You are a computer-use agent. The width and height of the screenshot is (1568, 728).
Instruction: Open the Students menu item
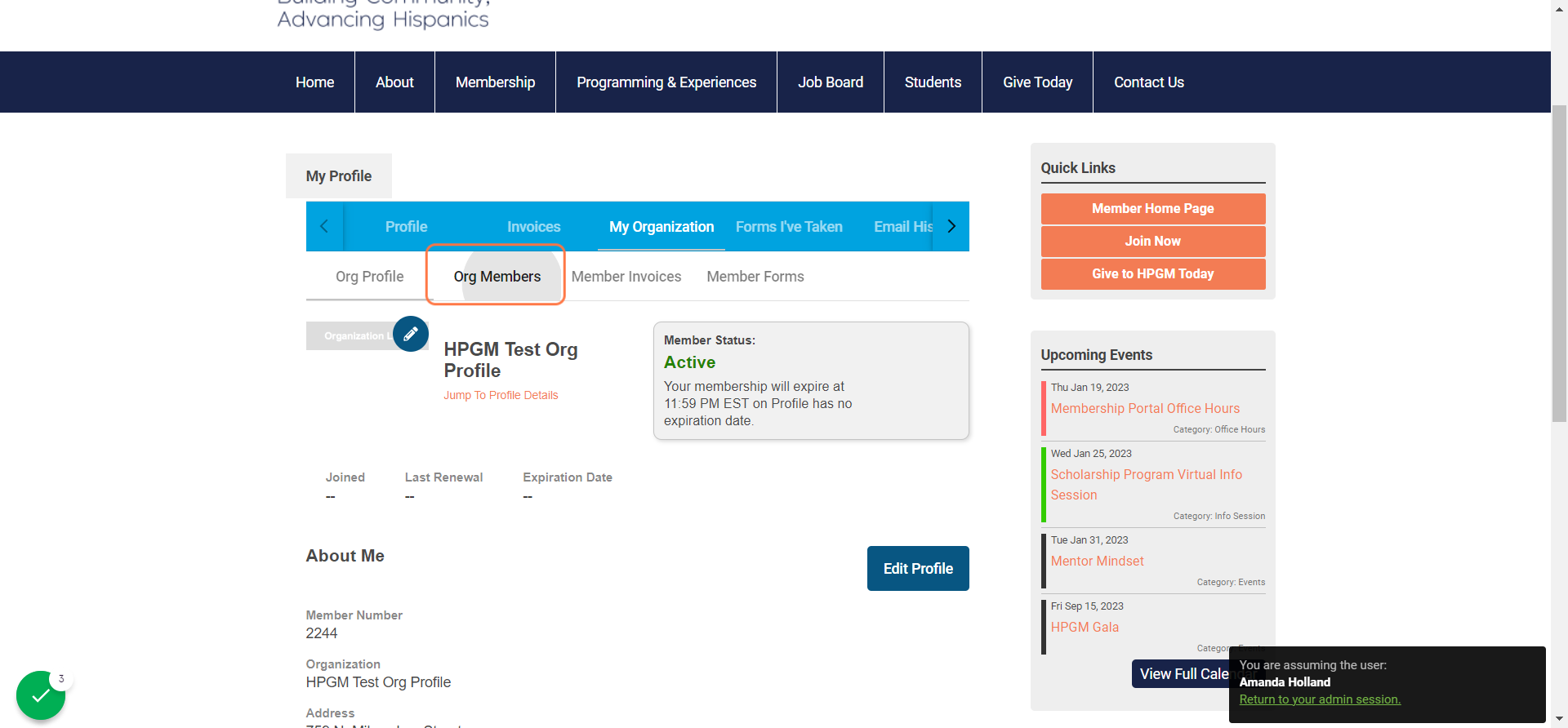(933, 82)
